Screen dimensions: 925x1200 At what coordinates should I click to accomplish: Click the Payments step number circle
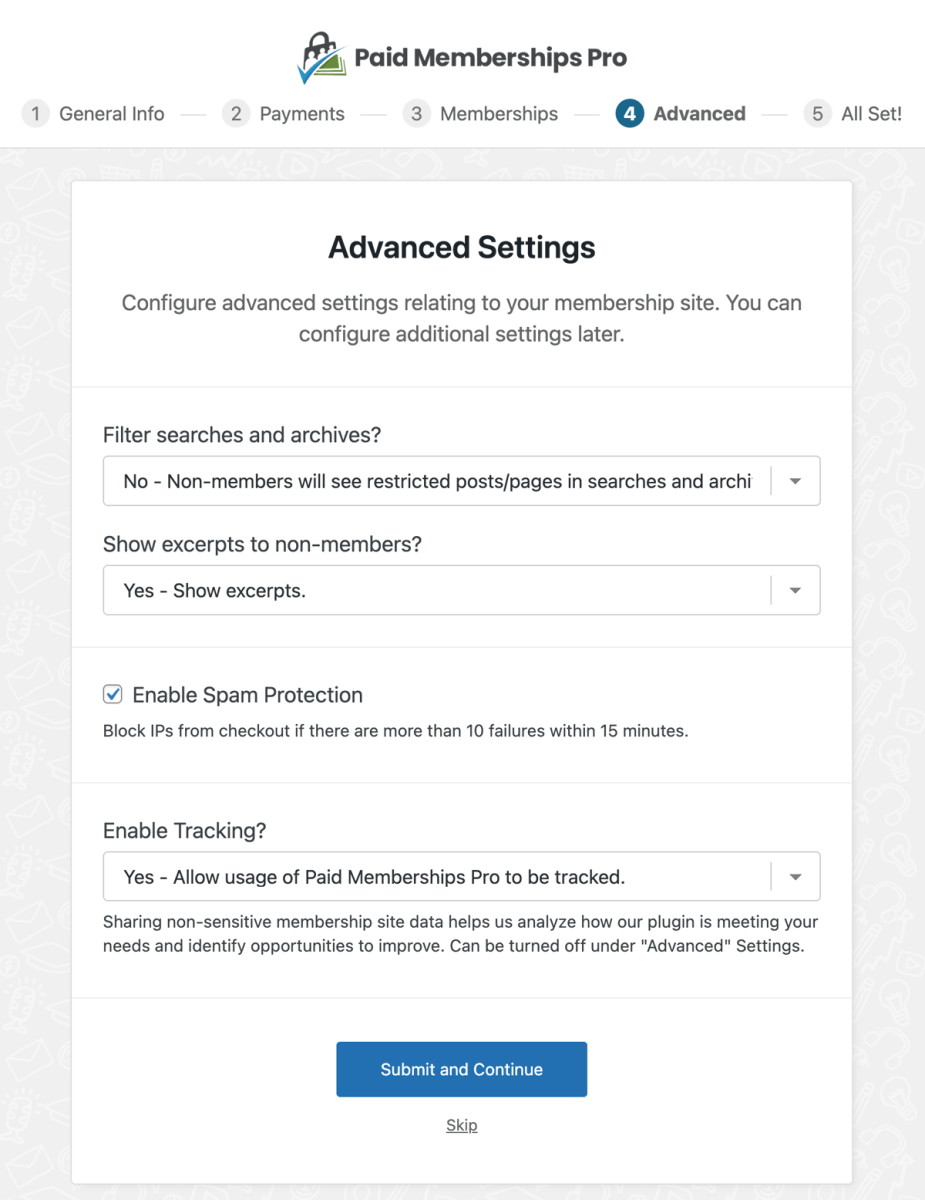[236, 114]
